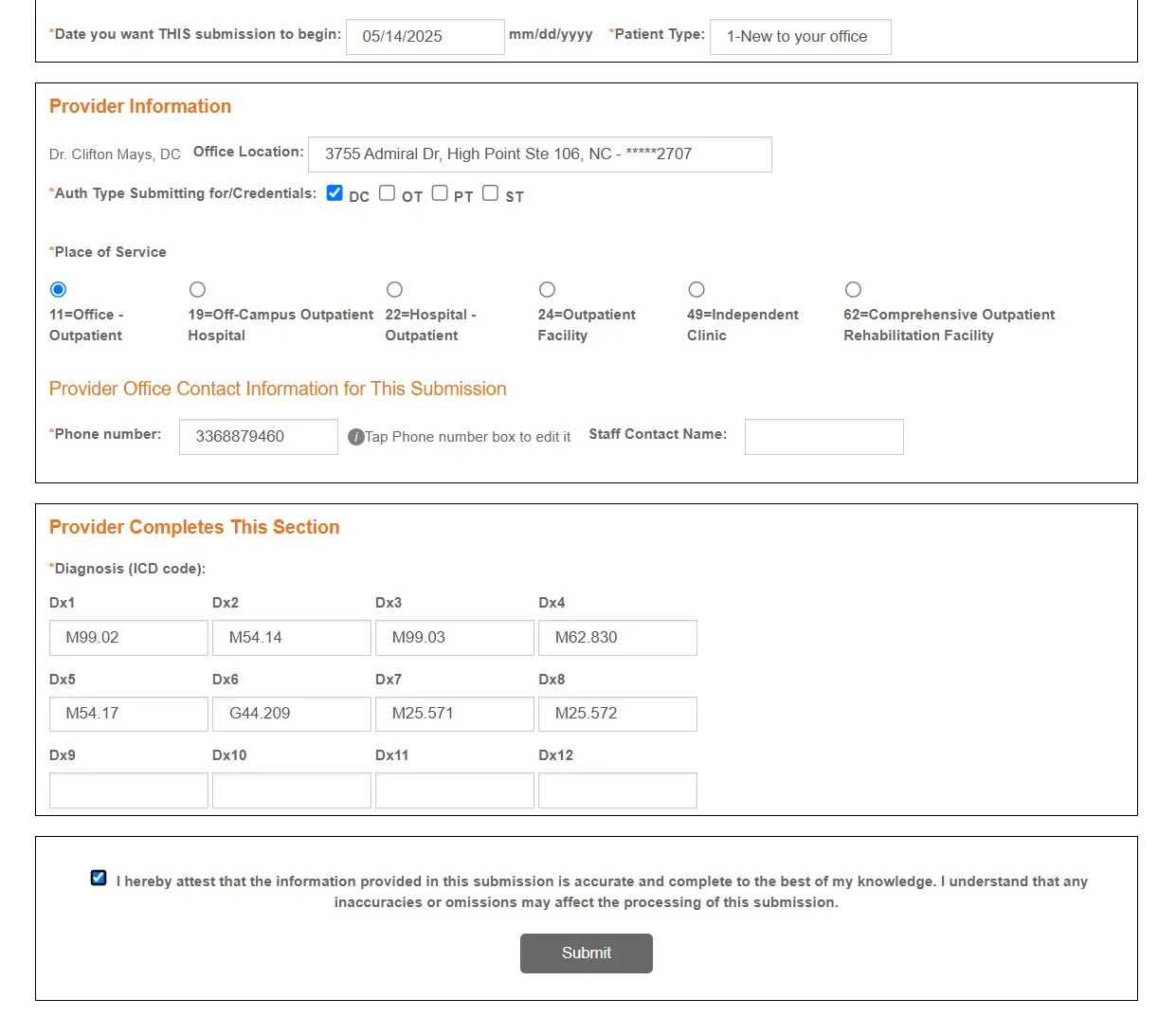The height and width of the screenshot is (1017, 1176).
Task: Click the Diagnosis (ICD code) label
Action: (x=128, y=569)
